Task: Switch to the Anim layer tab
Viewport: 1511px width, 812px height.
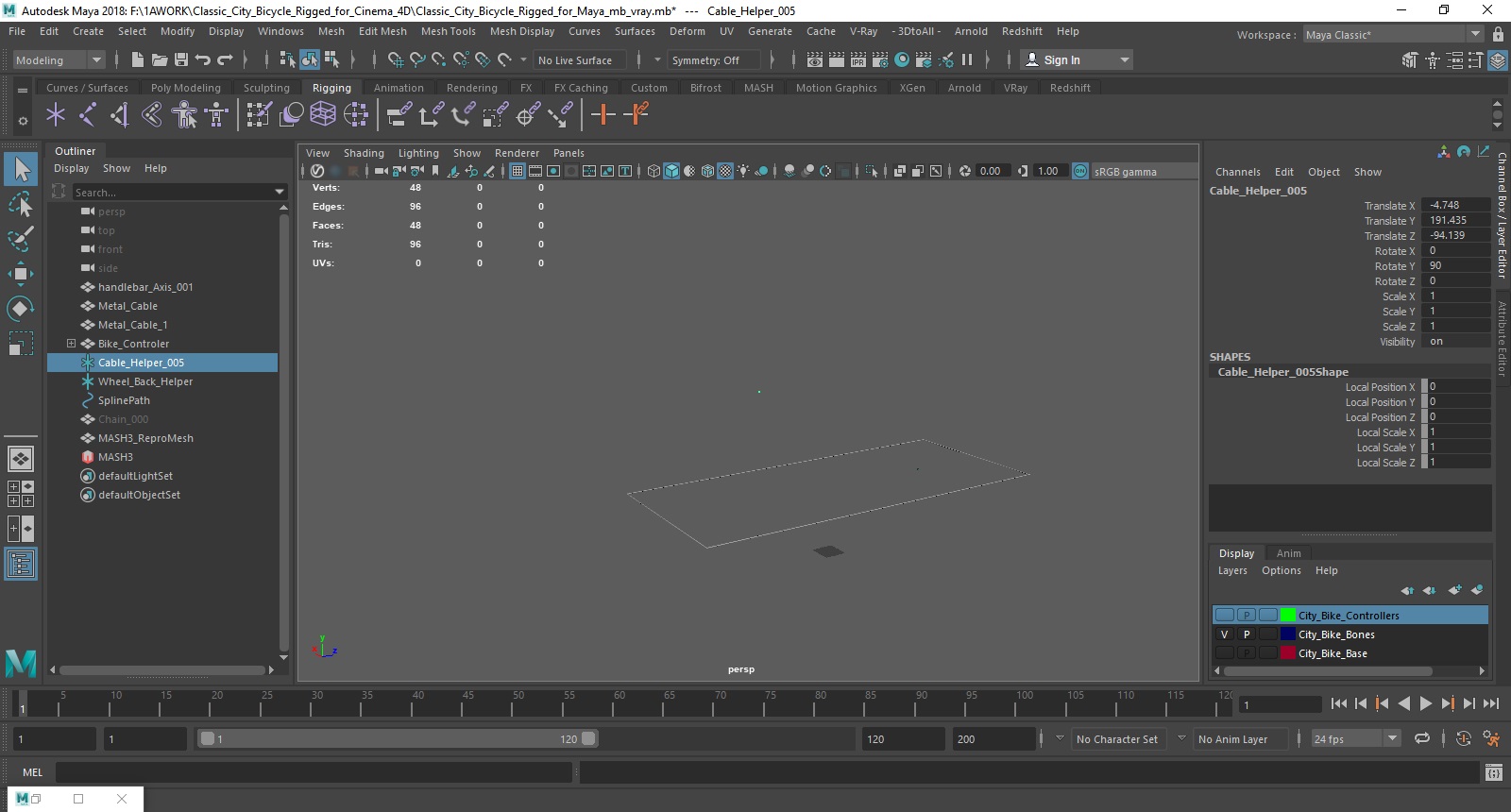Action: click(x=1288, y=553)
